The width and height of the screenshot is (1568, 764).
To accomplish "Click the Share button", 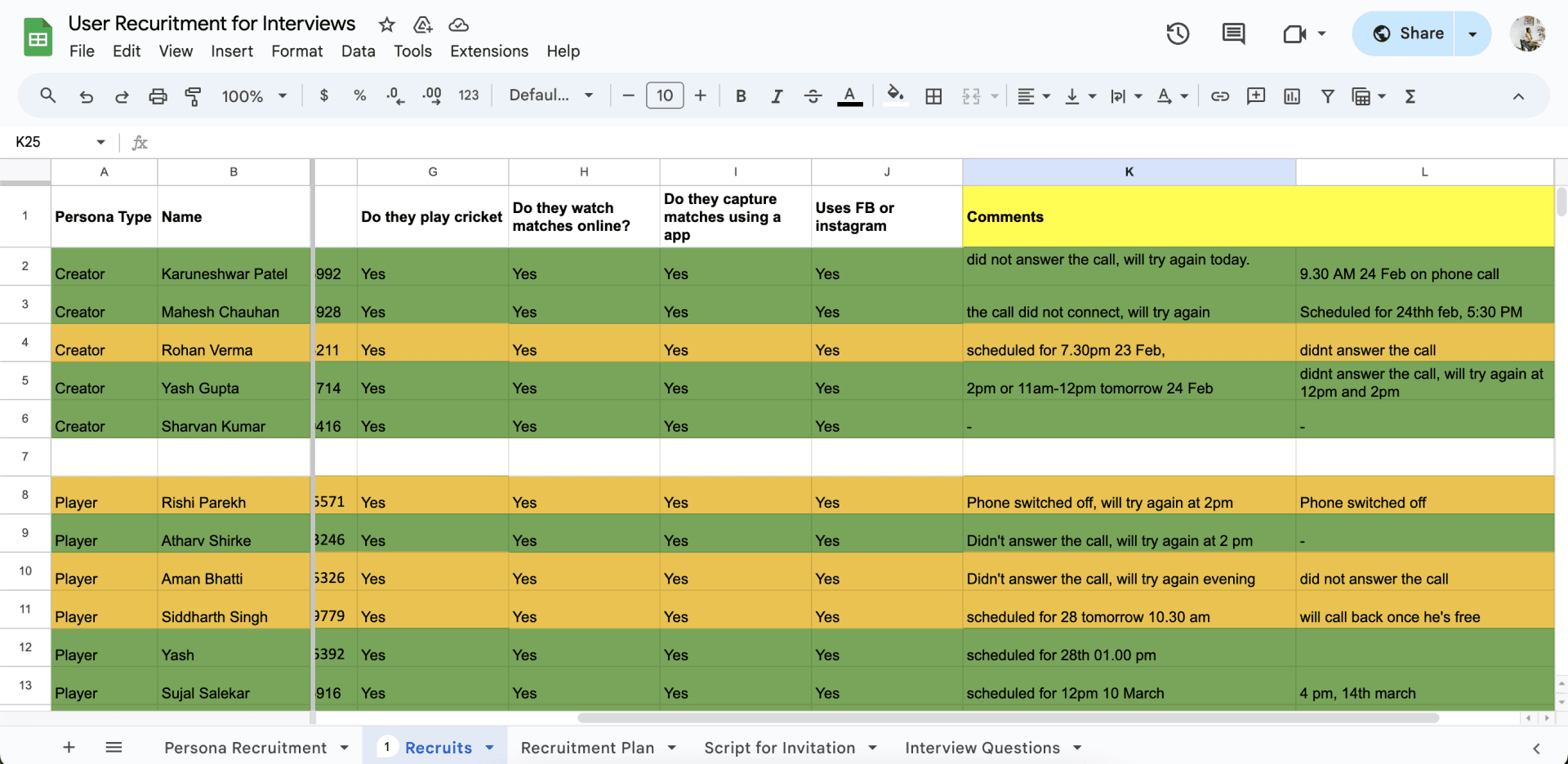I will tap(1405, 33).
